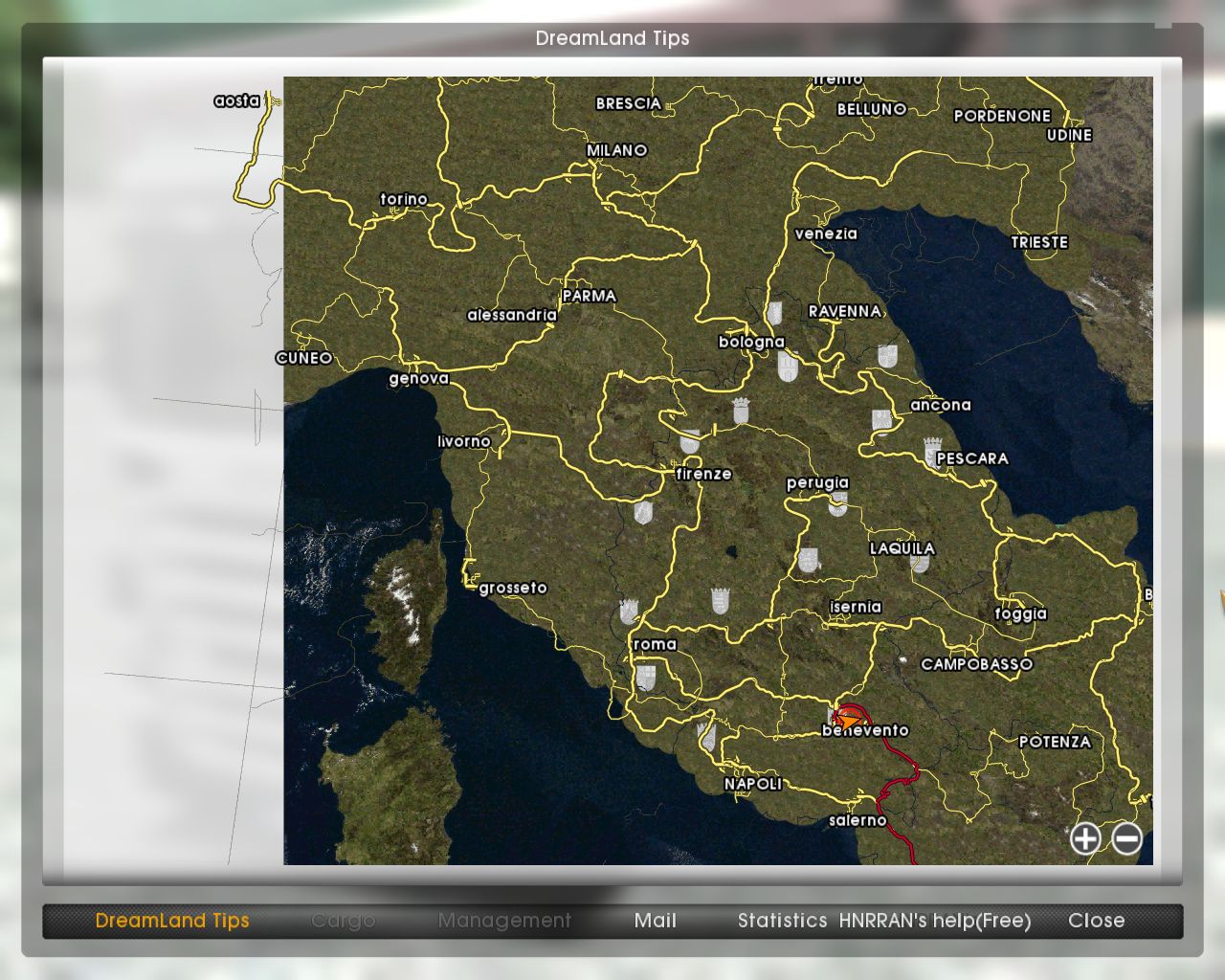Click the venezia city label on map
The width and height of the screenshot is (1225, 980).
click(x=826, y=234)
